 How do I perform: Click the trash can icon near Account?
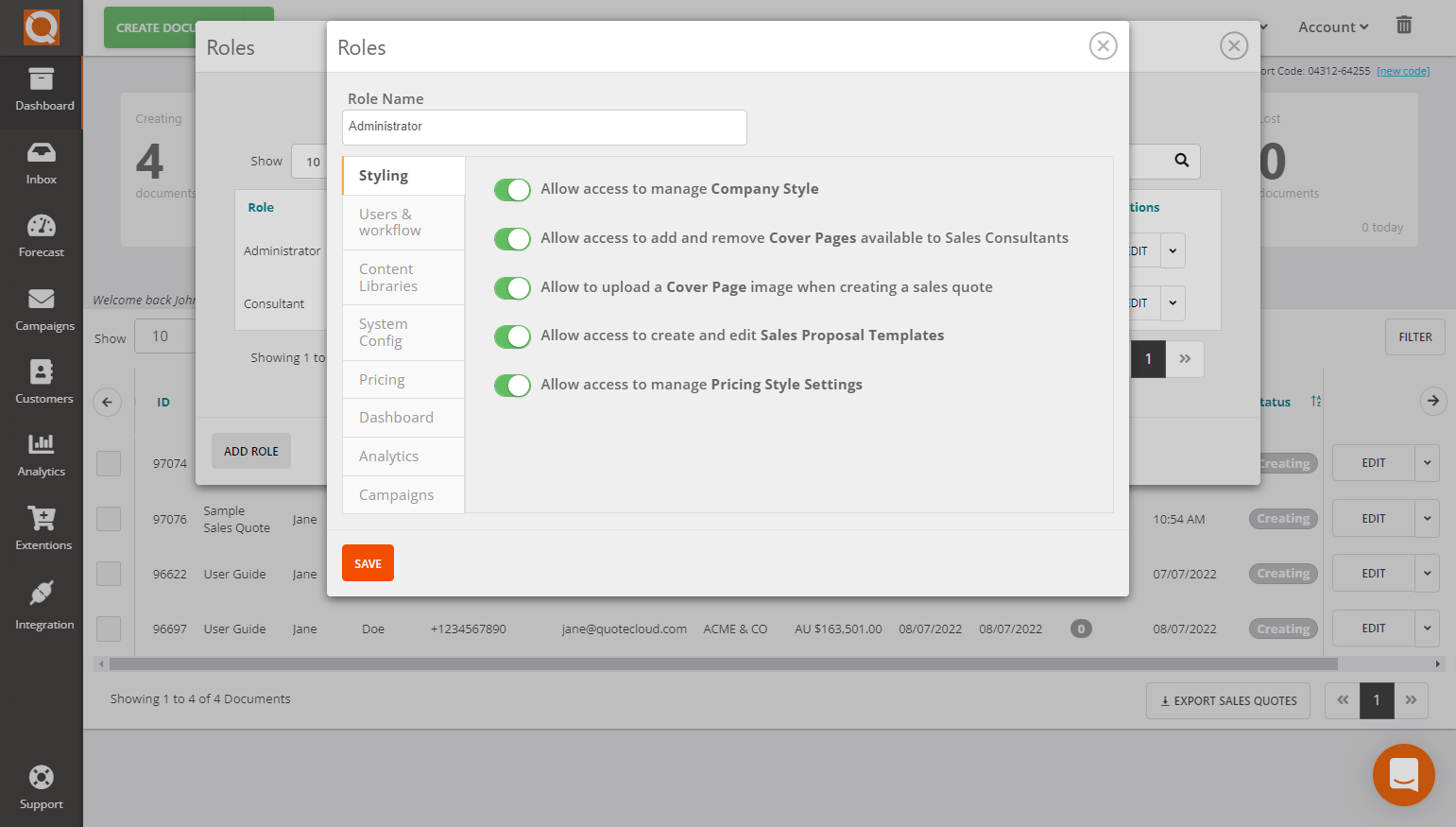pos(1404,26)
